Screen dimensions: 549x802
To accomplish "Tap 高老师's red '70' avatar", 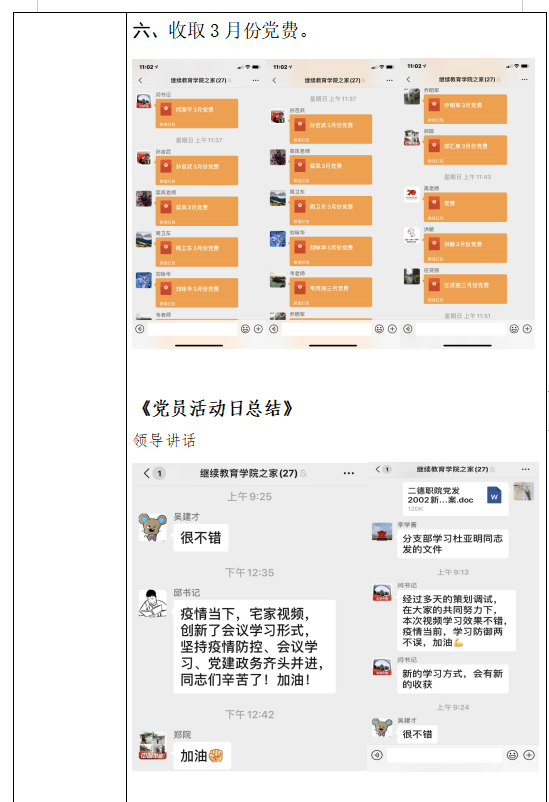I will pos(411,194).
